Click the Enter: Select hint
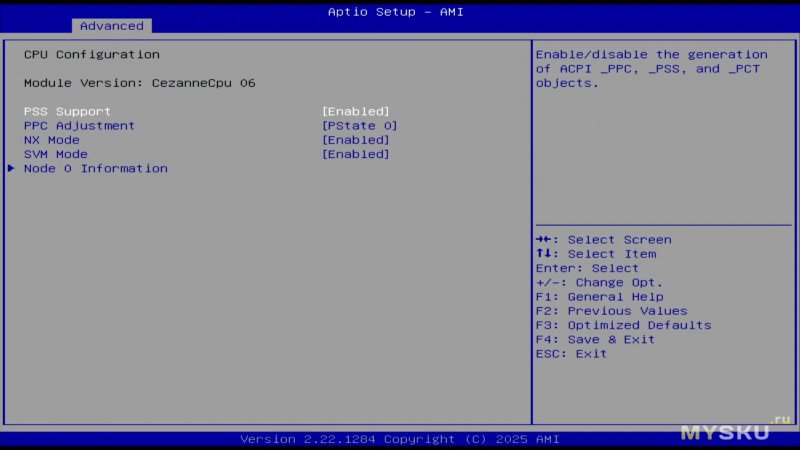800x450 pixels. (x=587, y=268)
